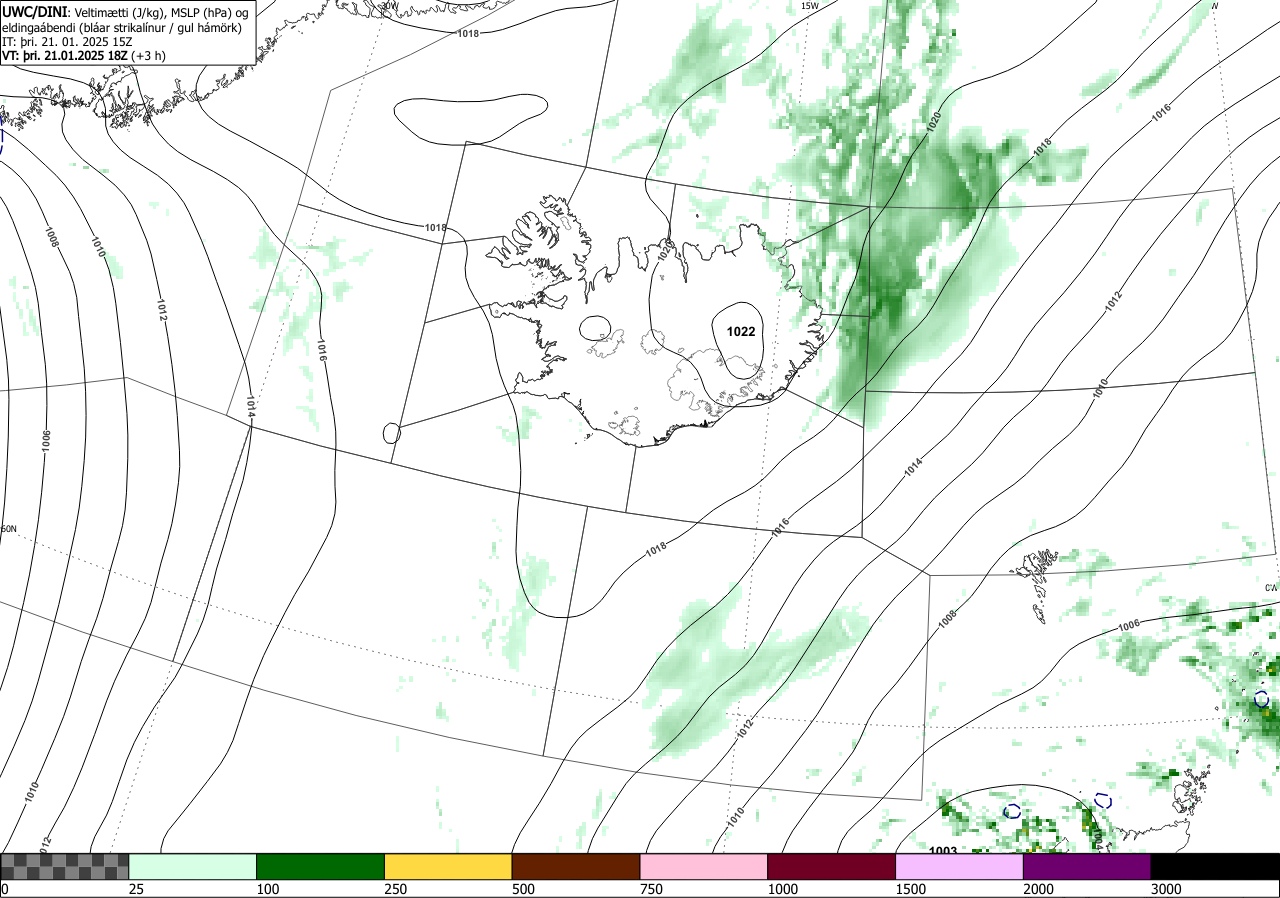Click the dark green 100–250 legend swatch
This screenshot has width=1280, height=898.
coord(321,866)
